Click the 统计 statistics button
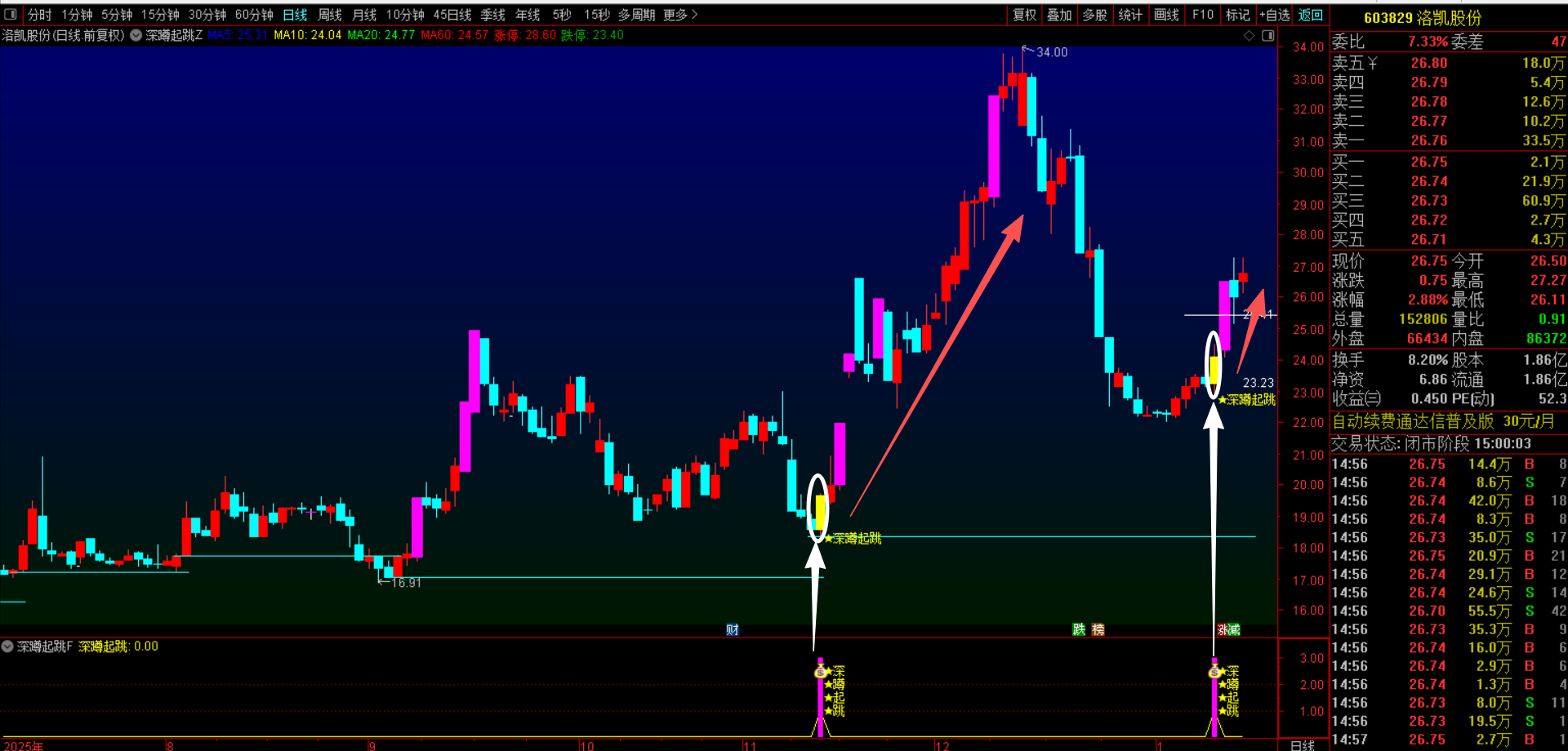Image resolution: width=1568 pixels, height=751 pixels. (1130, 15)
